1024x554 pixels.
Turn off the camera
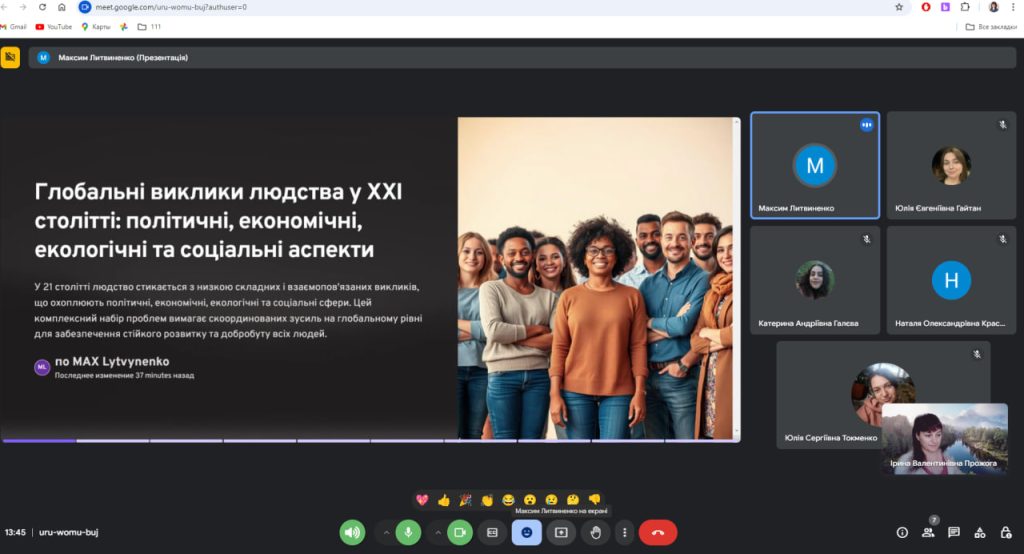pos(460,533)
